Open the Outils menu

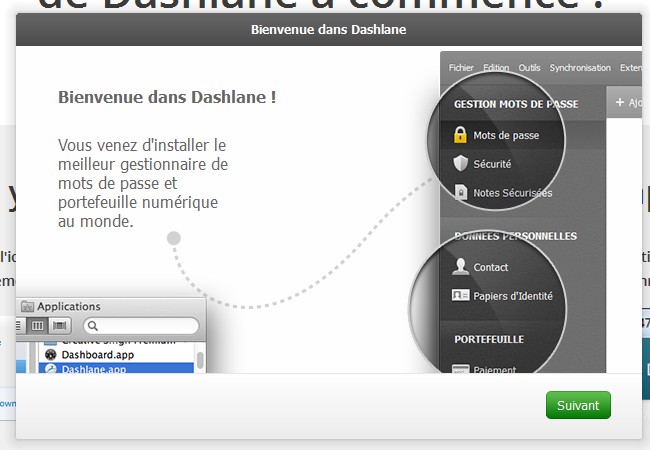pyautogui.click(x=529, y=68)
